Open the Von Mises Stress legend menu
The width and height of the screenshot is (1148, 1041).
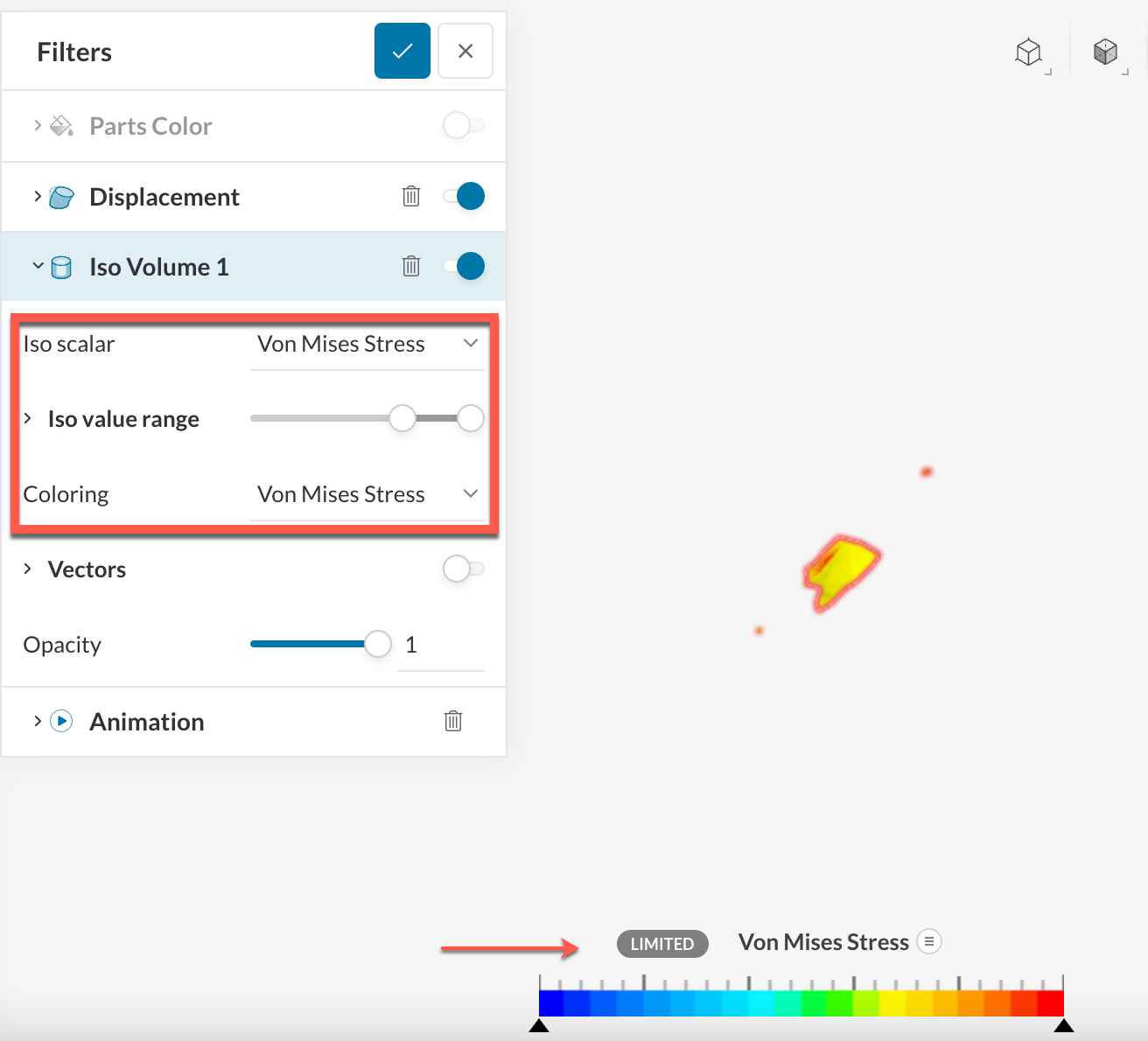coord(929,941)
